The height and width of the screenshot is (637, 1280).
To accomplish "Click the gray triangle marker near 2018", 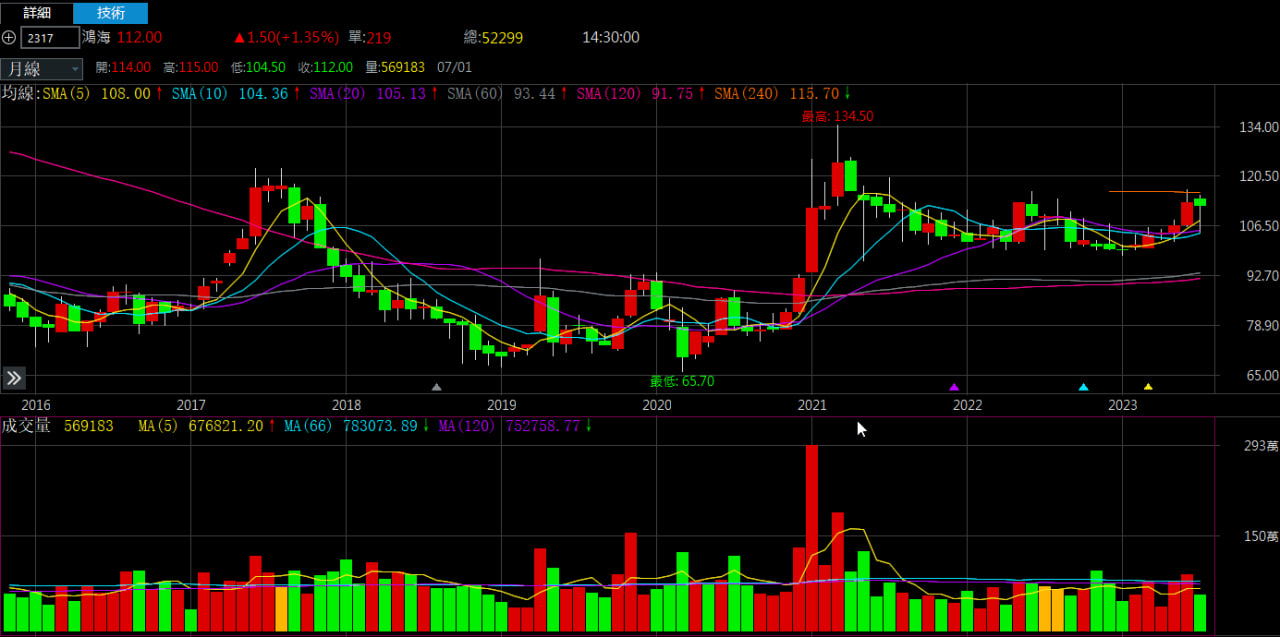I will point(436,387).
